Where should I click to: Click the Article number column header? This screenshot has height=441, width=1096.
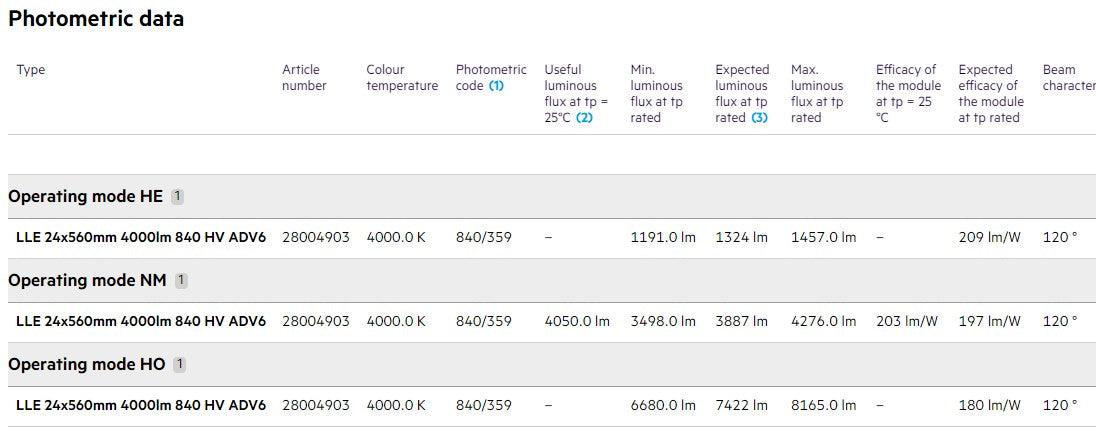tap(304, 78)
